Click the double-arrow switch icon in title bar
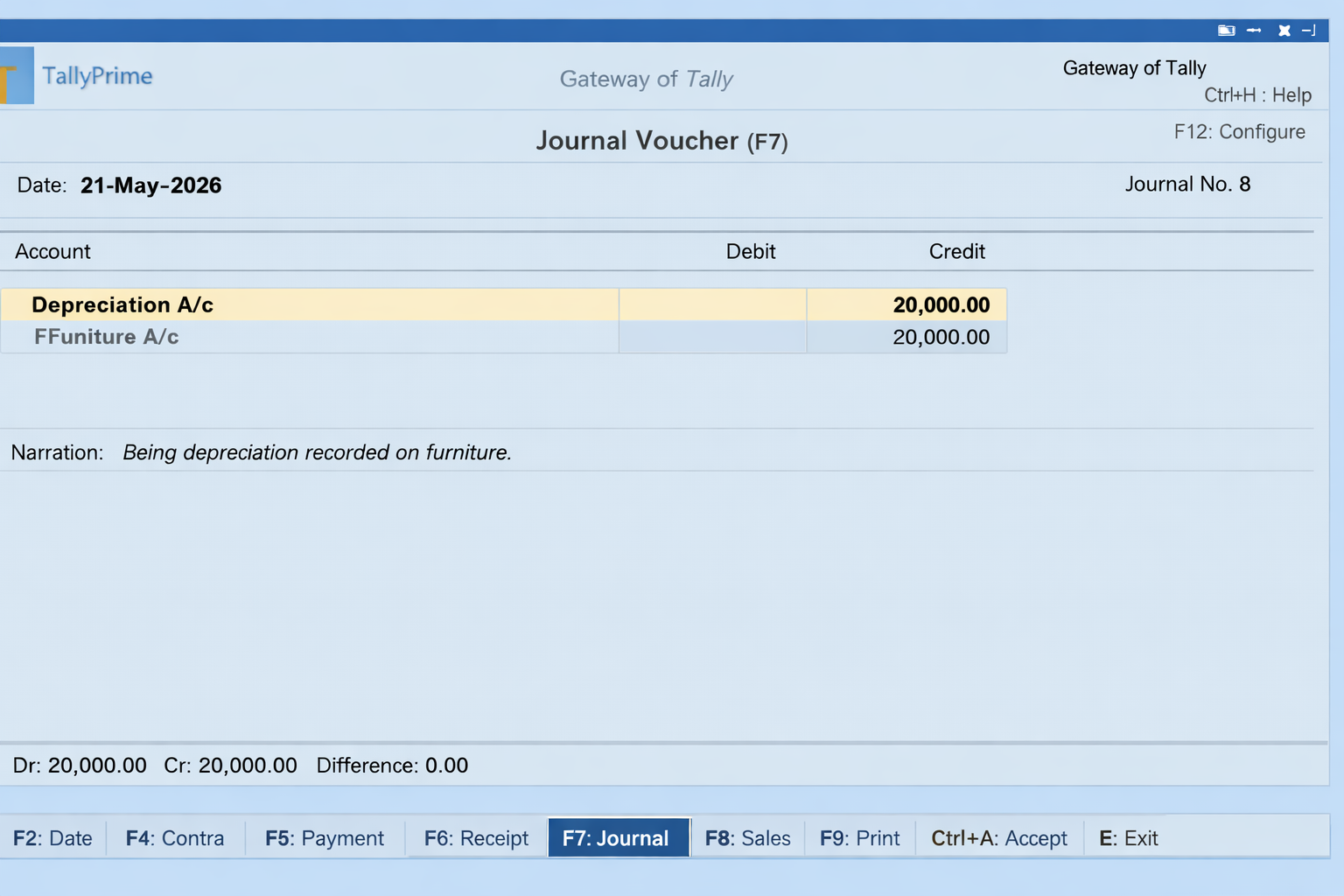 click(x=1254, y=30)
